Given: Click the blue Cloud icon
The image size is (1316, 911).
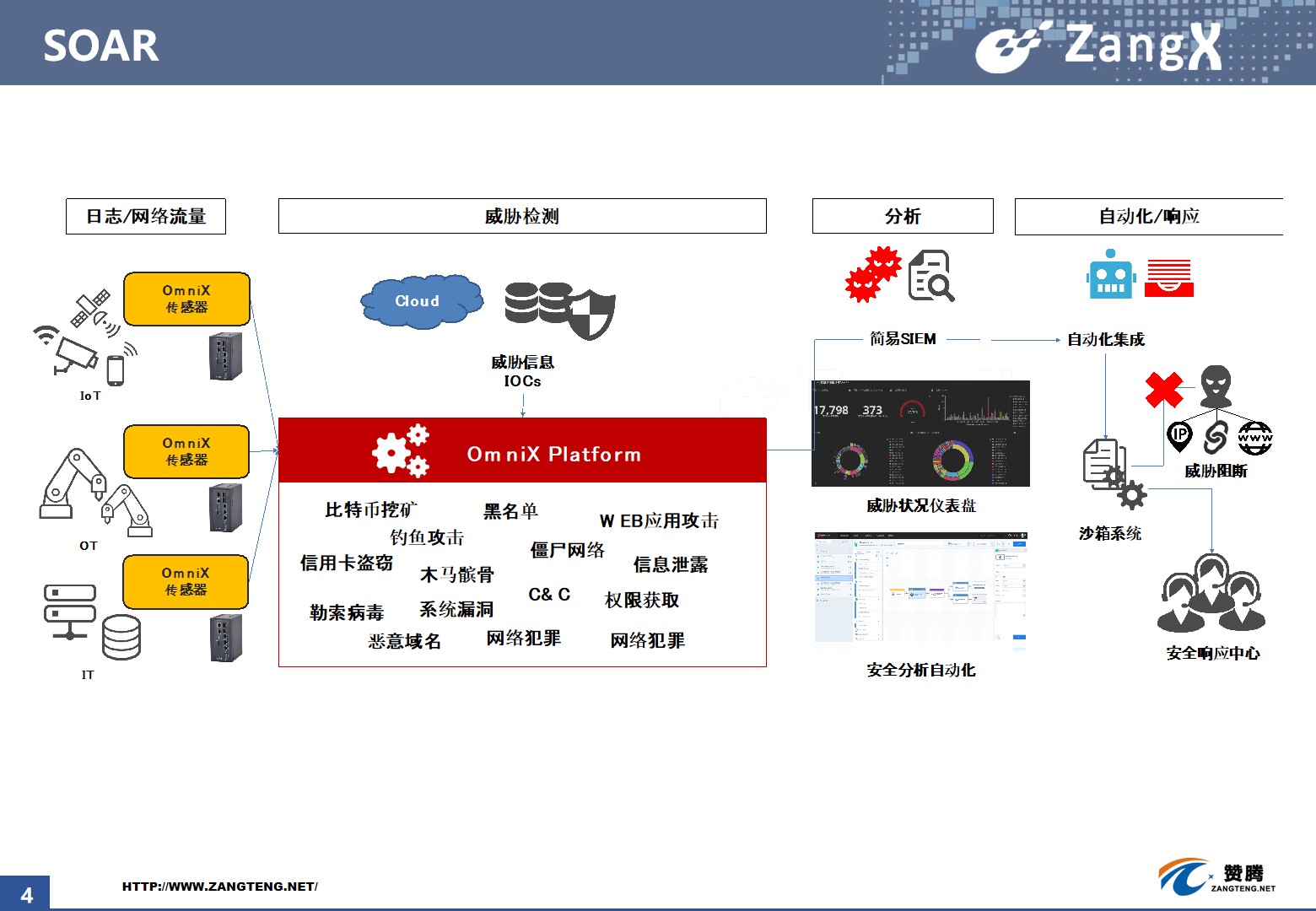Looking at the screenshot, I should coord(422,300).
